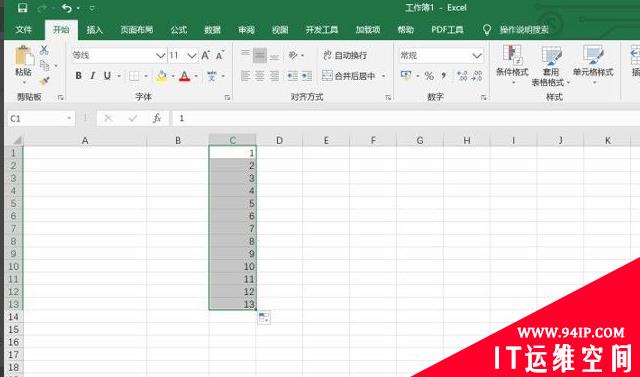This screenshot has height=377, width=640.
Task: Click the Cut scissors icon
Action: 44,50
